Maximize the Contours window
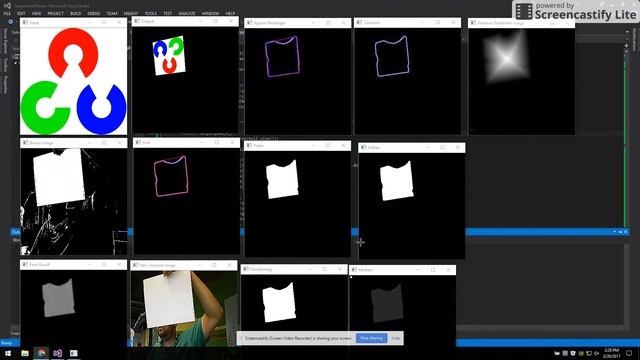 click(438, 22)
